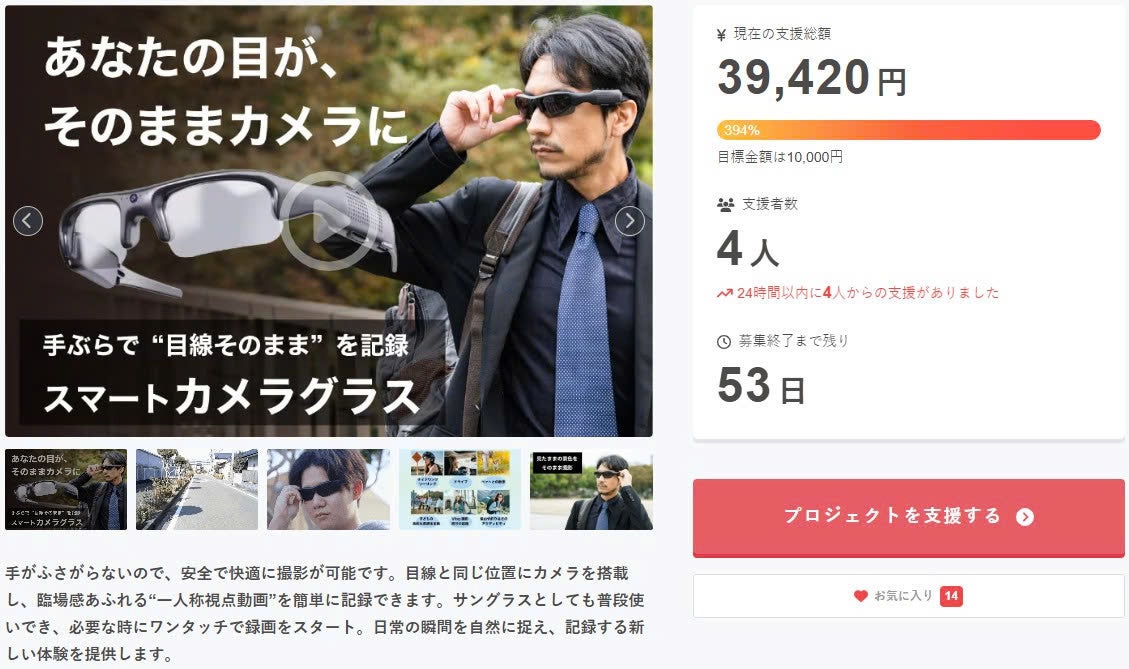Play the smart camera glasses video
This screenshot has width=1129, height=669.
click(329, 221)
